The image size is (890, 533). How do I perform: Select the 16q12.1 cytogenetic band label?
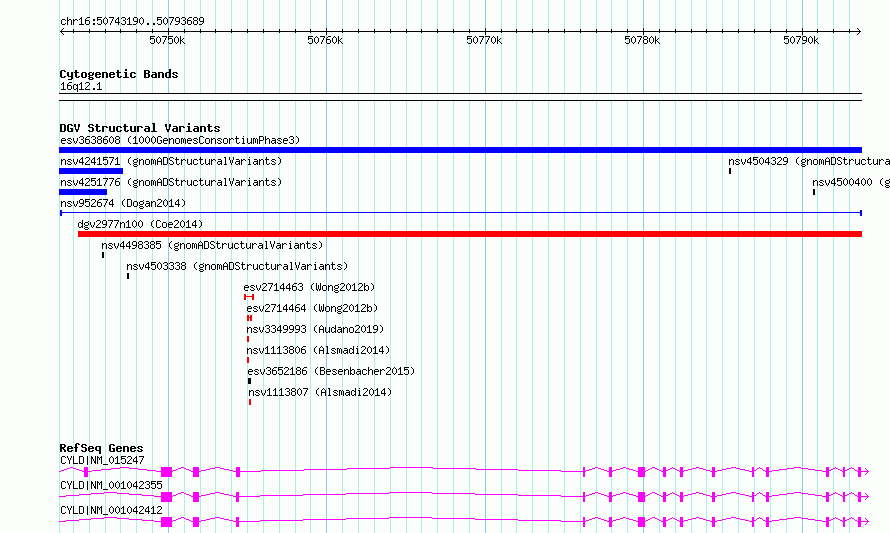[x=81, y=86]
